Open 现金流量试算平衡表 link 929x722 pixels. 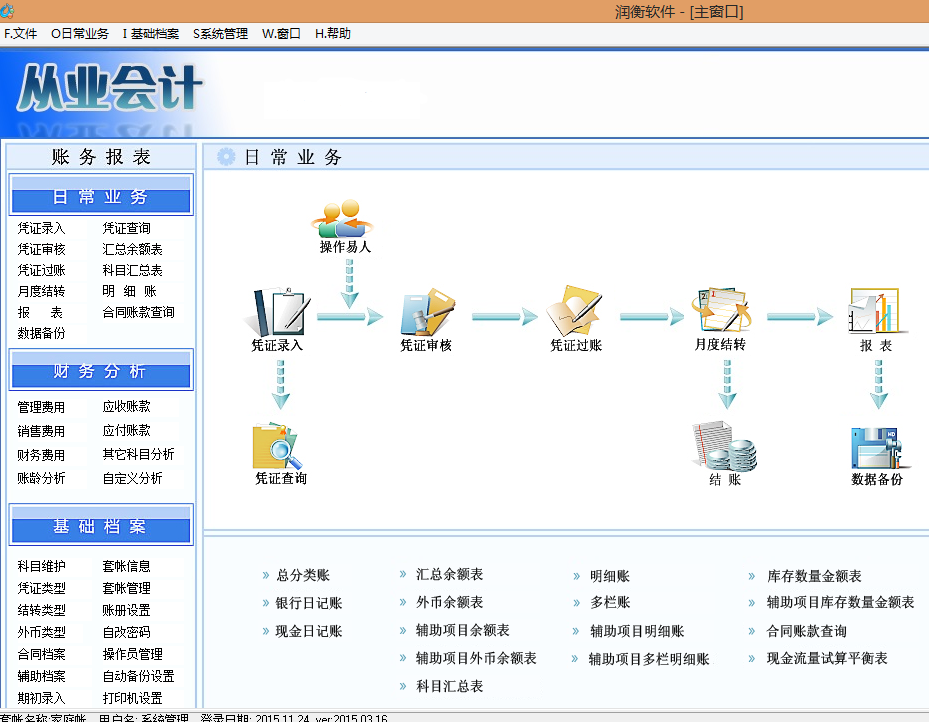[x=827, y=658]
